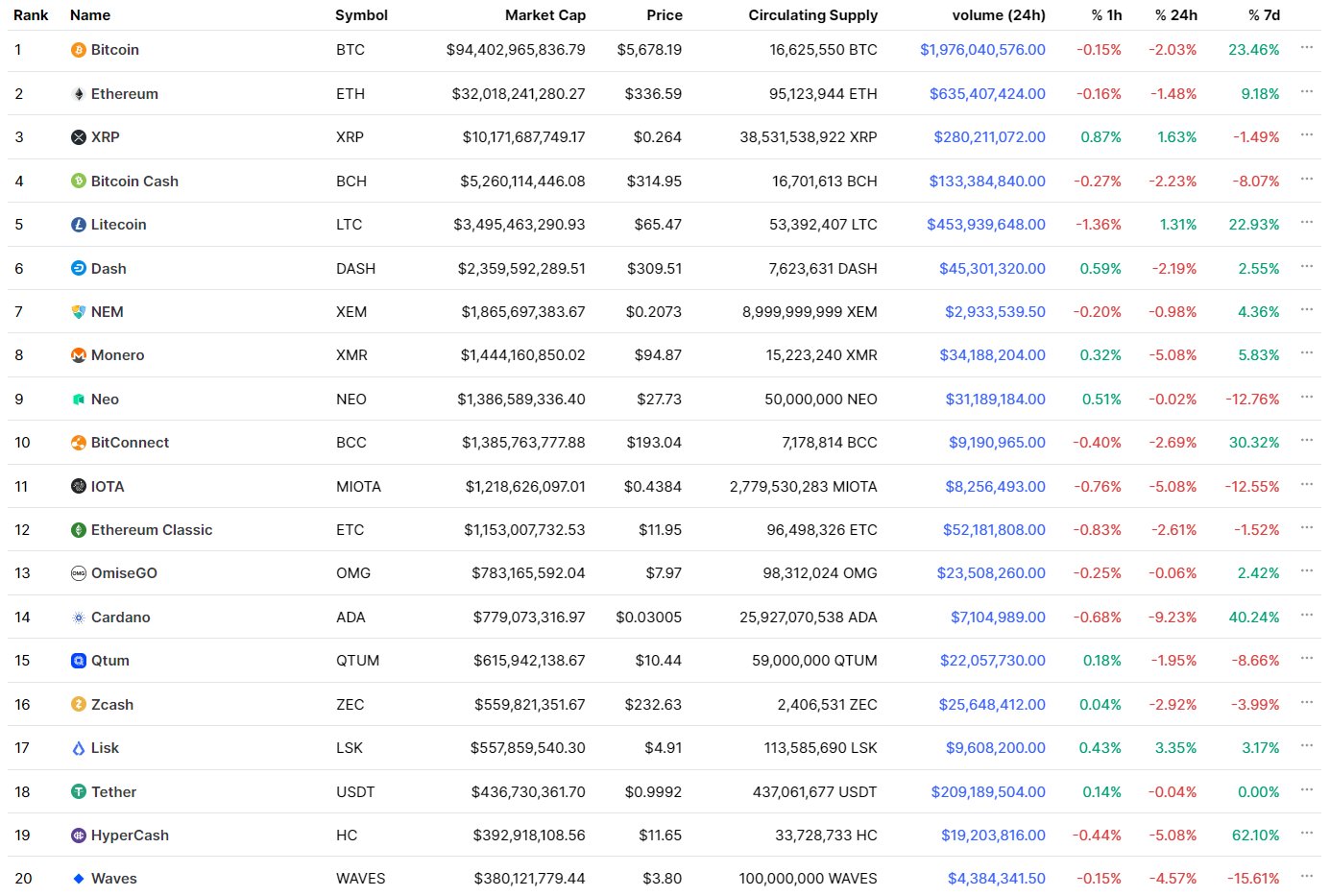This screenshot has width=1330, height=896.
Task: Sort table by Rank column header
Action: [x=31, y=15]
